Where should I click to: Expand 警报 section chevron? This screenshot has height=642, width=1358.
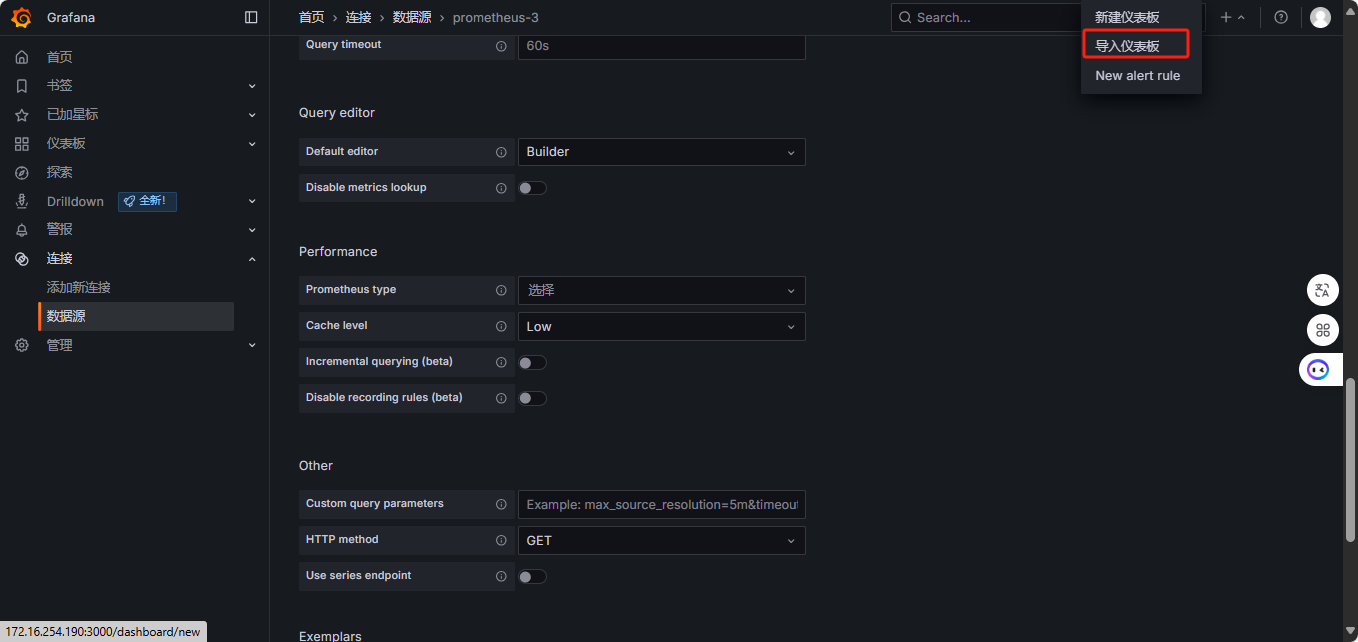coord(252,230)
